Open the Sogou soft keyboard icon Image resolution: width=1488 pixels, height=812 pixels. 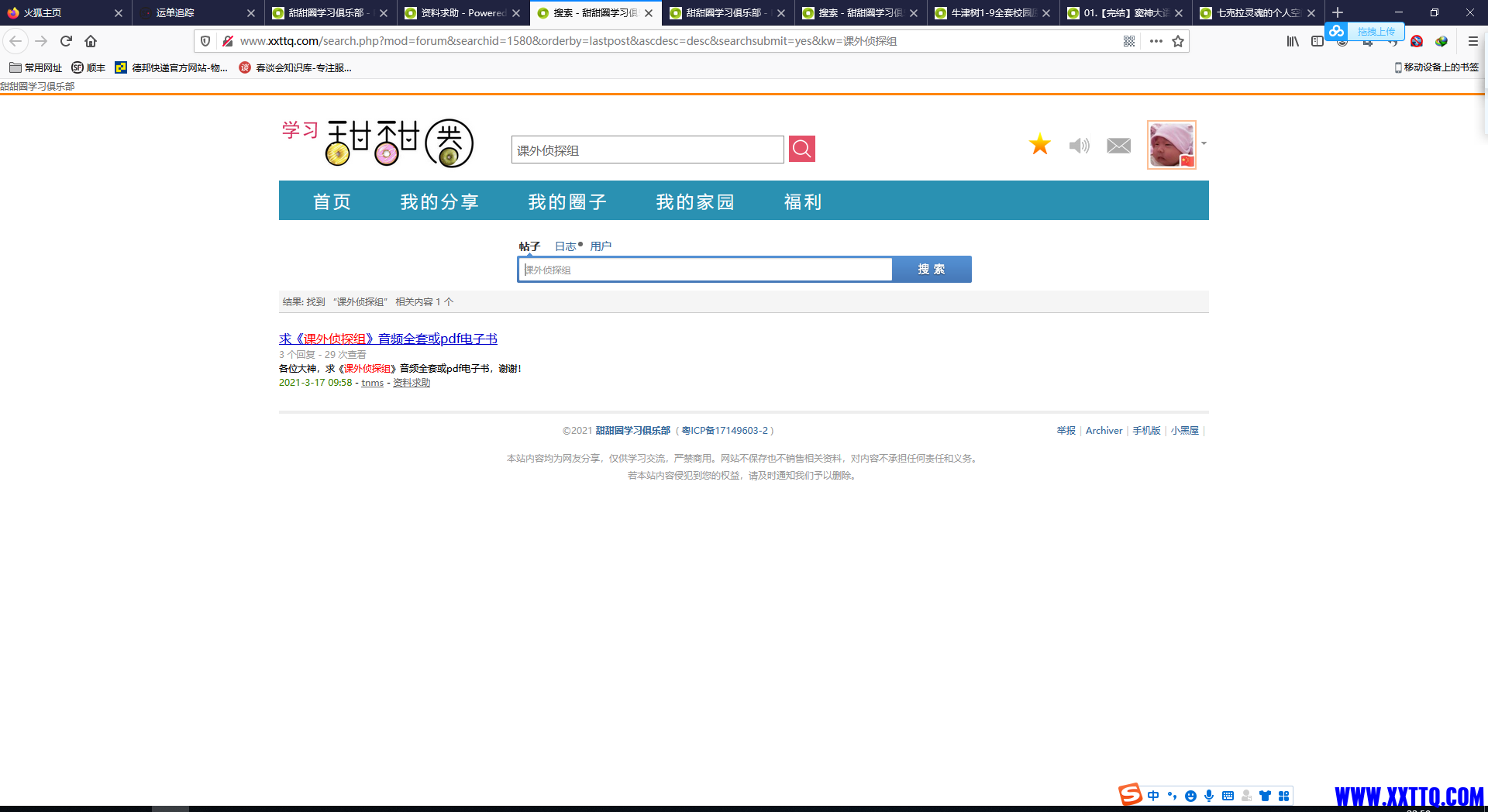(x=1228, y=796)
